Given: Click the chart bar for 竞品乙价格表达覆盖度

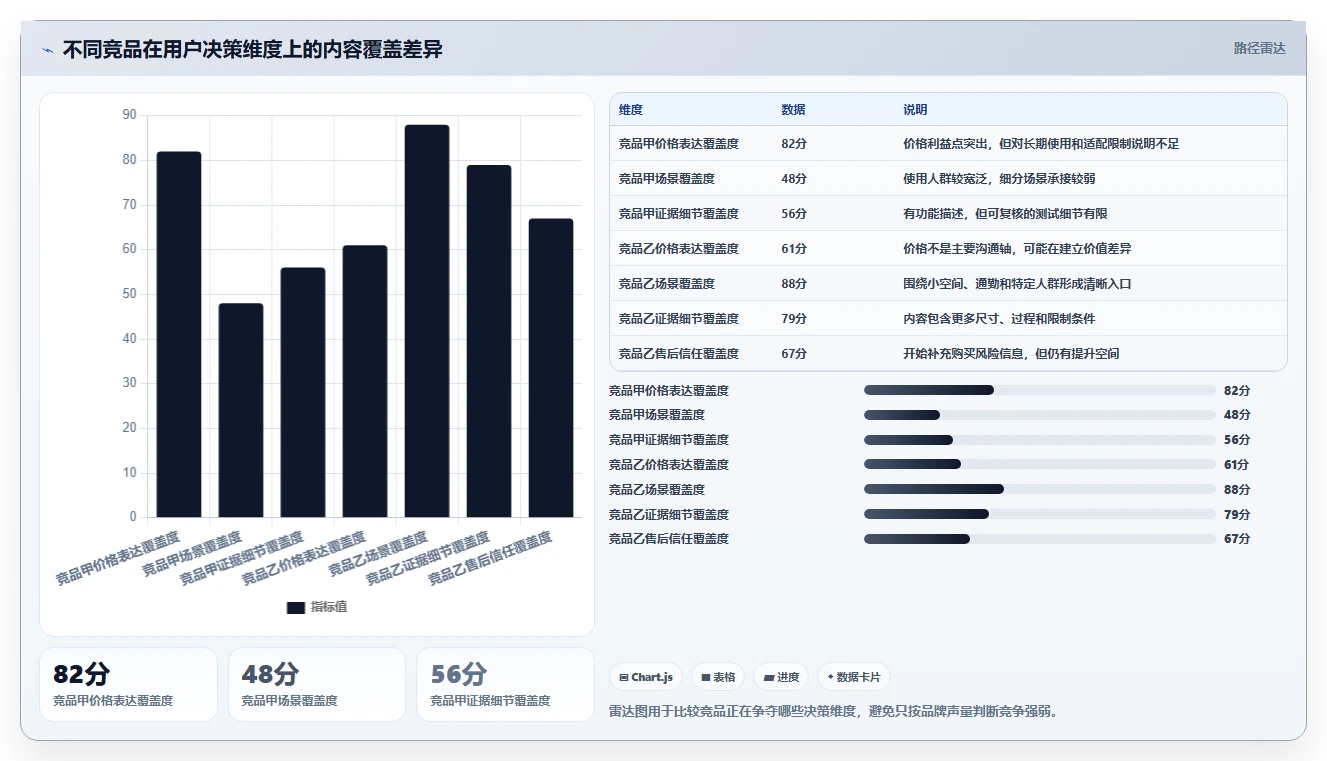Looking at the screenshot, I should pos(365,381).
